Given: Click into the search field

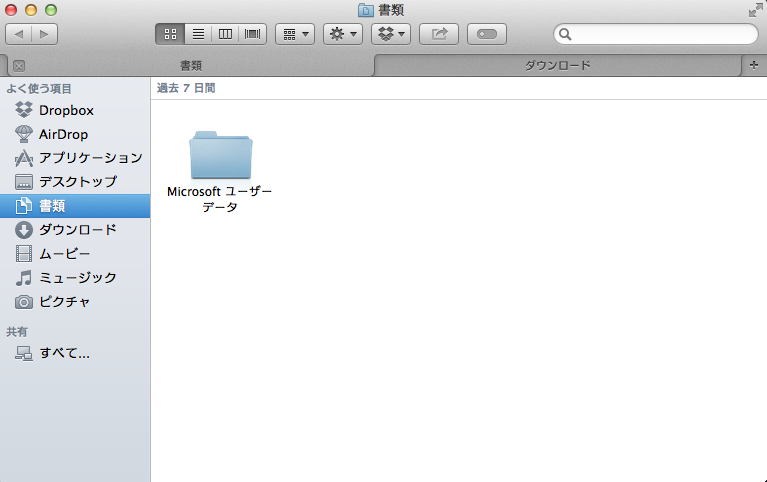Looking at the screenshot, I should click(656, 34).
